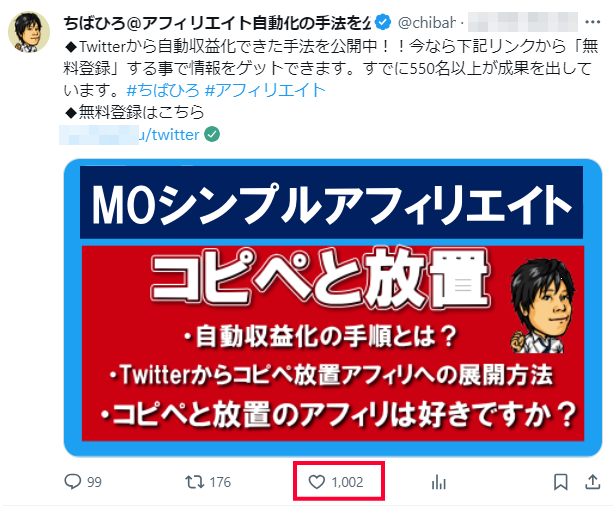The height and width of the screenshot is (514, 616).
Task: Click the 1,002 likes count
Action: click(x=347, y=482)
